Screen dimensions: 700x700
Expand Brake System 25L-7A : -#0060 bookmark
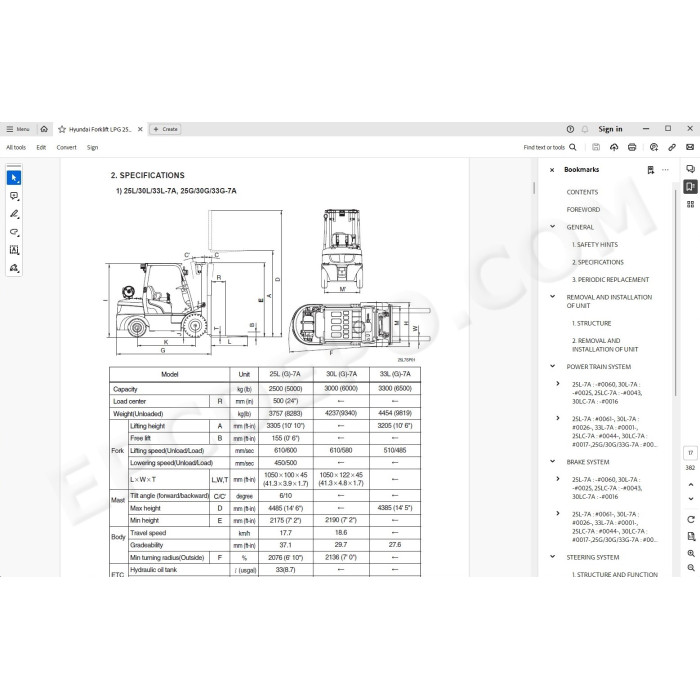[x=558, y=479]
